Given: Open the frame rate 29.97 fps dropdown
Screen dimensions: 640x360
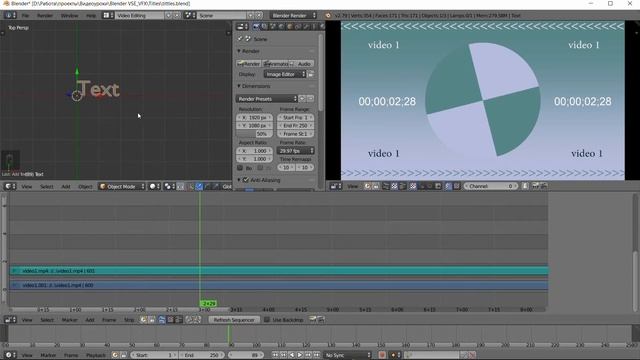Looking at the screenshot, I should pyautogui.click(x=296, y=151).
